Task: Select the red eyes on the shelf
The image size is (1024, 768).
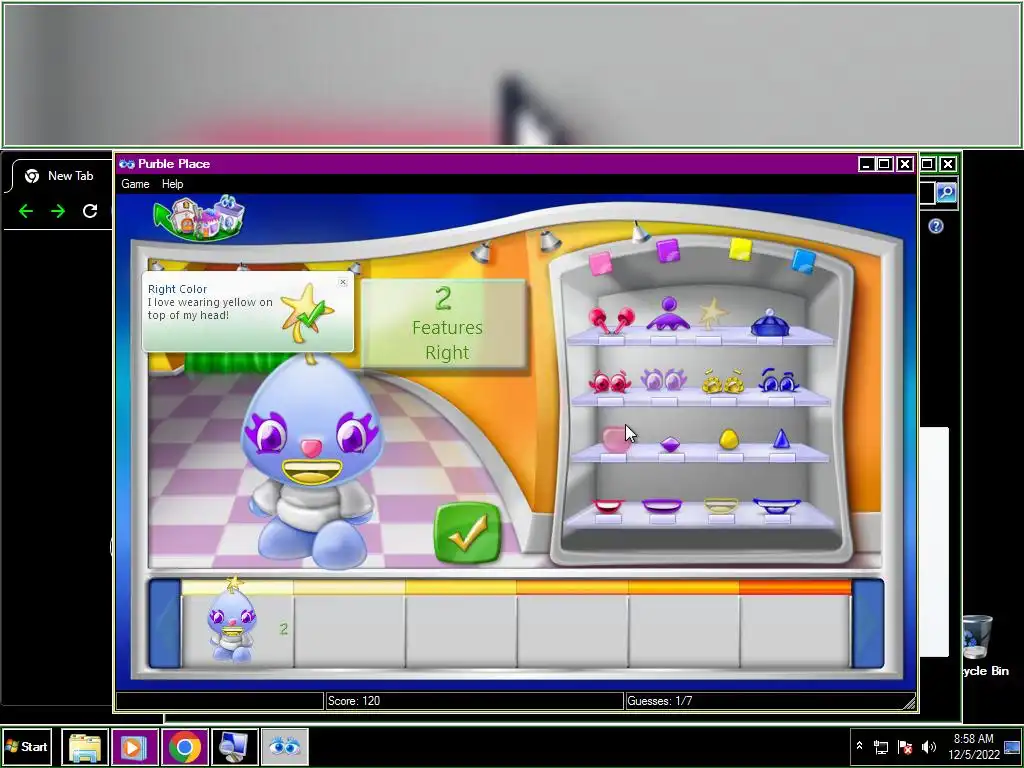Action: 609,381
